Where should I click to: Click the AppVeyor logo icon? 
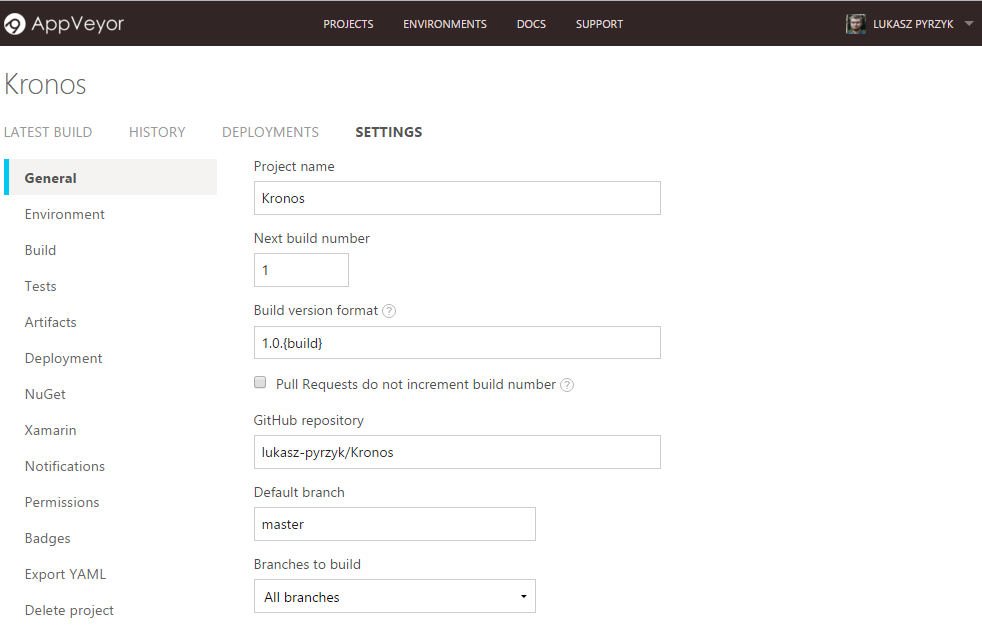tap(14, 24)
